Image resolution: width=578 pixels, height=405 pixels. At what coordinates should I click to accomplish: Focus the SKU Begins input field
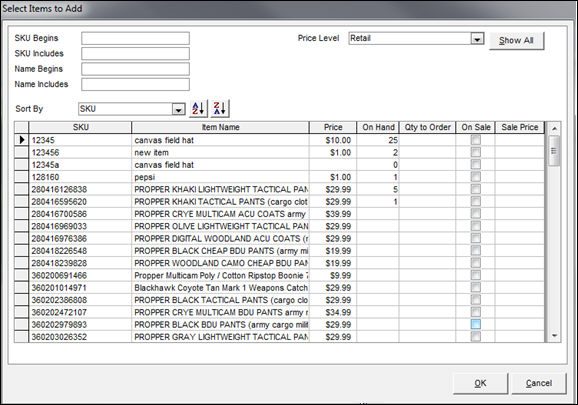point(135,38)
